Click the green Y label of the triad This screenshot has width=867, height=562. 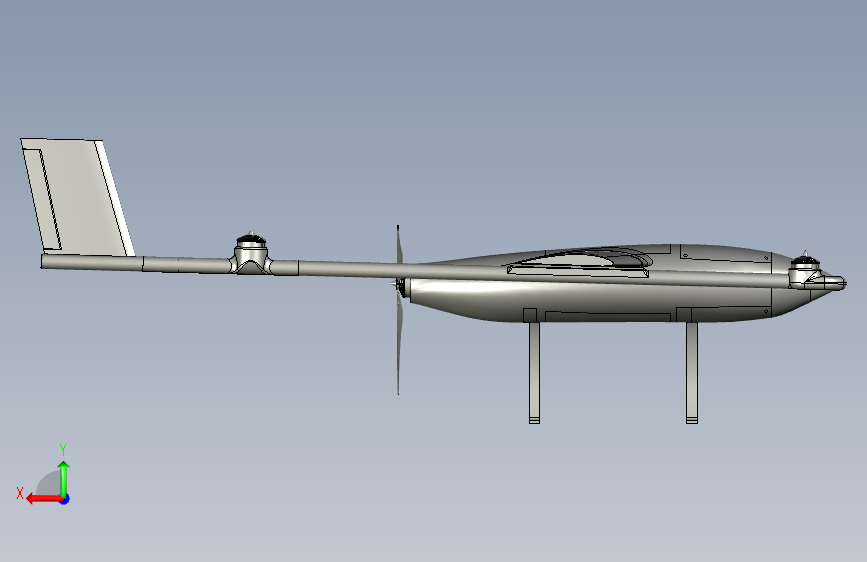coord(63,449)
